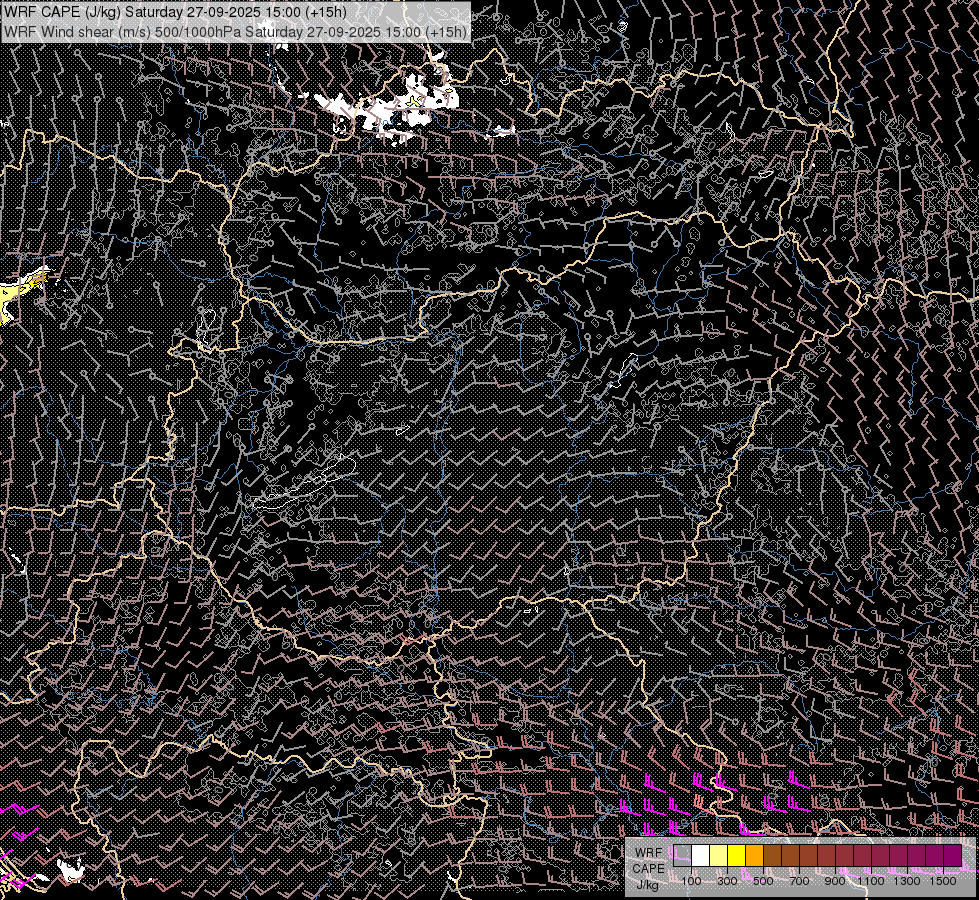Click the 100 label in CAPE legend
Viewport: 979px width, 900px height.
[691, 881]
